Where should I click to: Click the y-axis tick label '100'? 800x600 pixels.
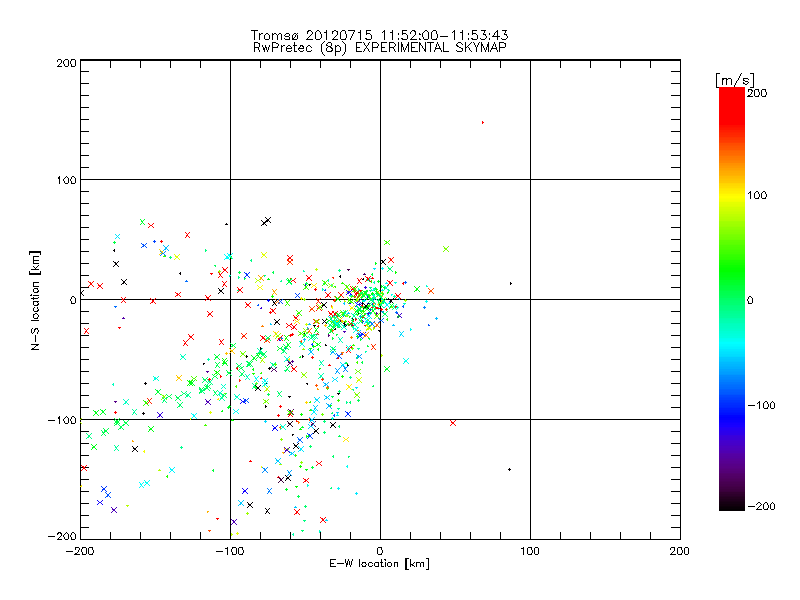tap(66, 180)
